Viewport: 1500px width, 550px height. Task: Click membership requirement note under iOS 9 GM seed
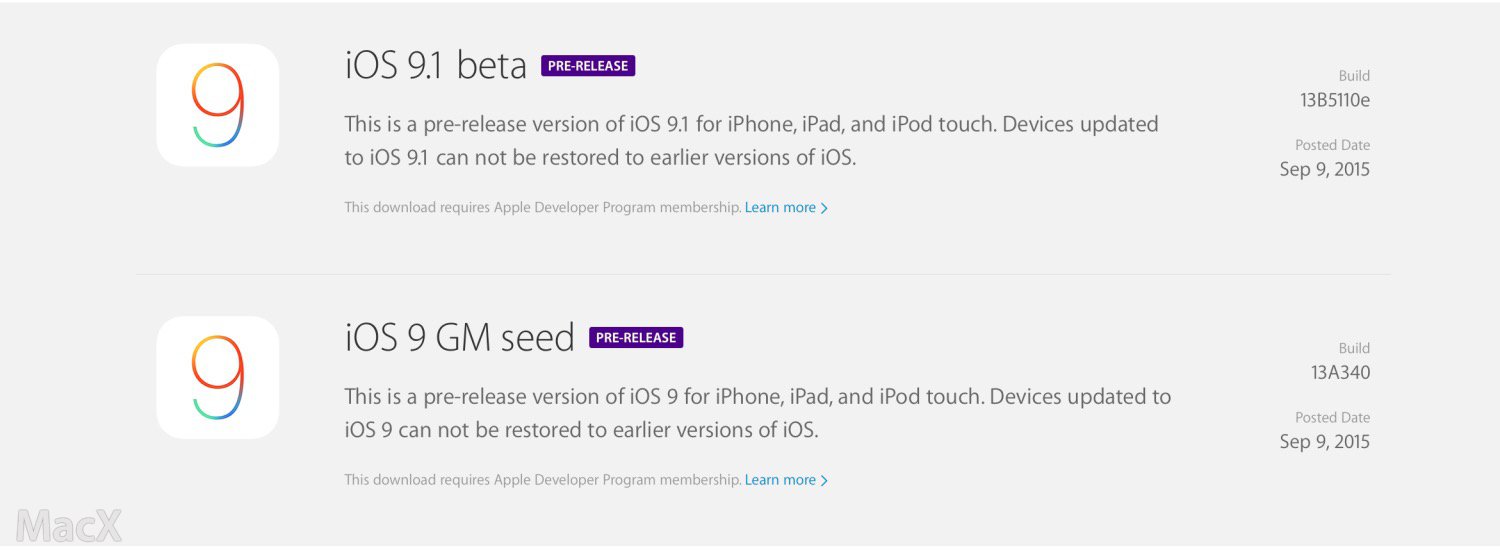pos(543,480)
